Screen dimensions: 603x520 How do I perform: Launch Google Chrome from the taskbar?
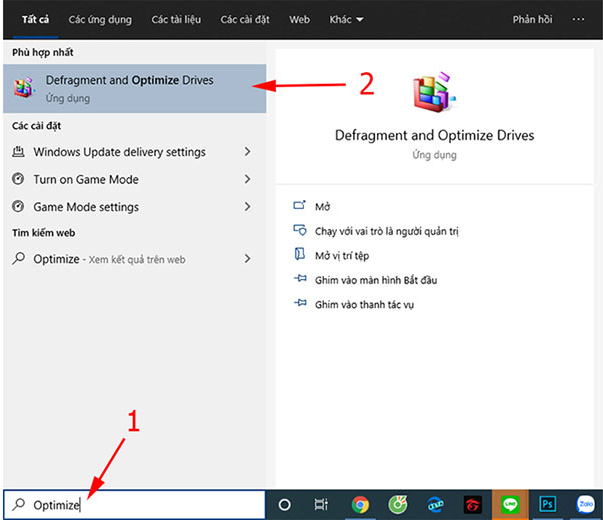pos(360,505)
